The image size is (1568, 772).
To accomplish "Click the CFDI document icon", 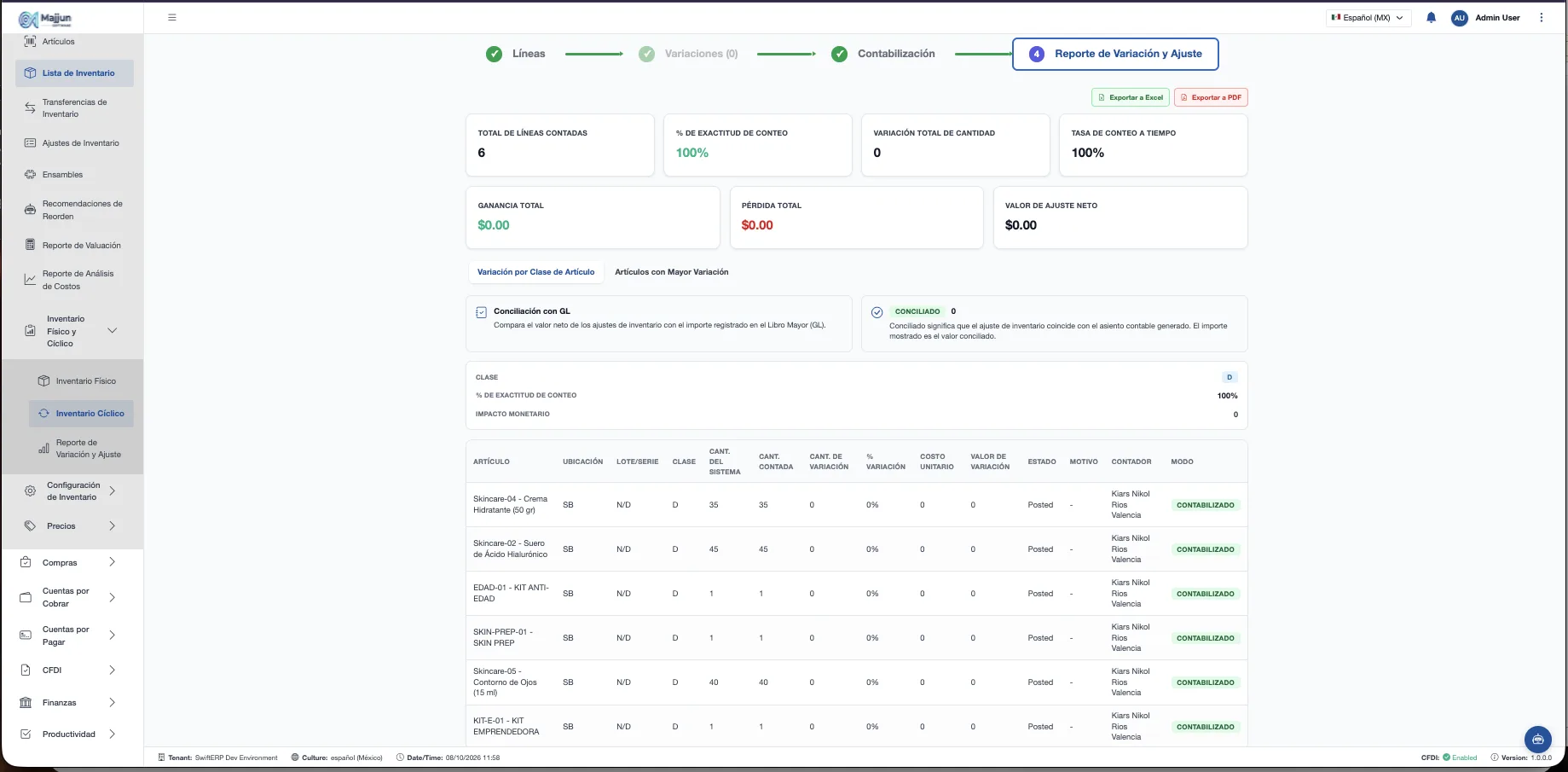I will click(x=26, y=670).
